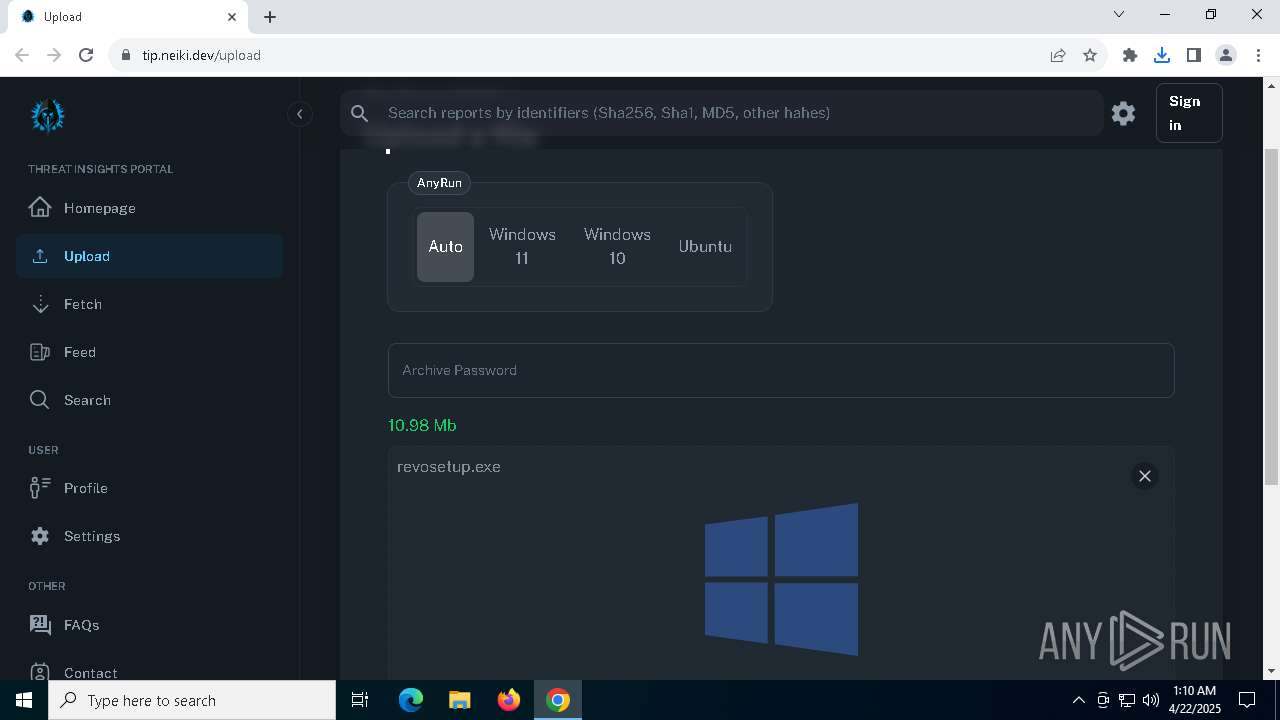Click the 10.98 Mb file size text

(x=422, y=425)
